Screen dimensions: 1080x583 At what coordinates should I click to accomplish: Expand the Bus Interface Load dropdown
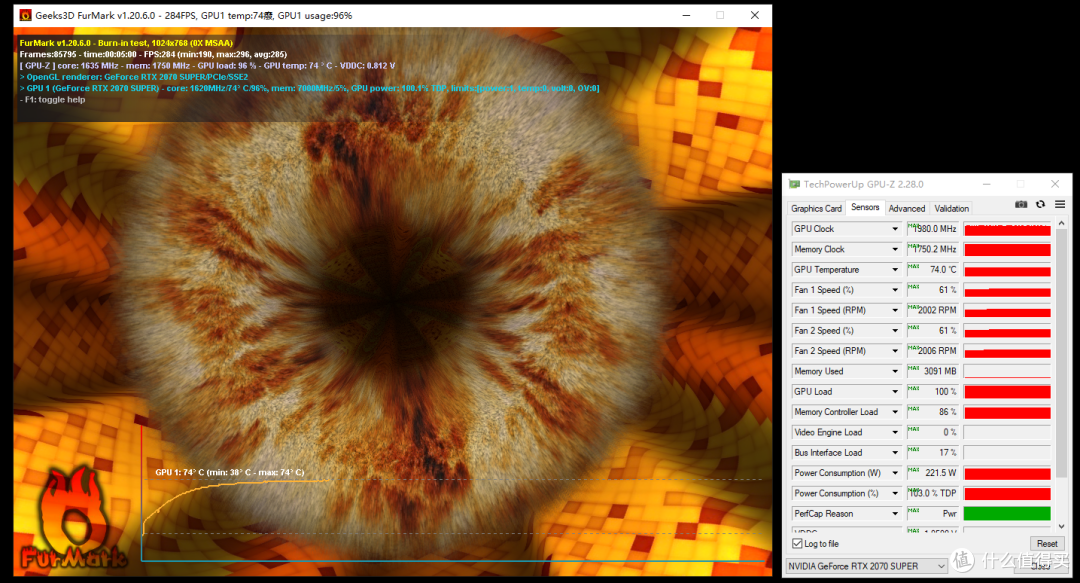895,453
